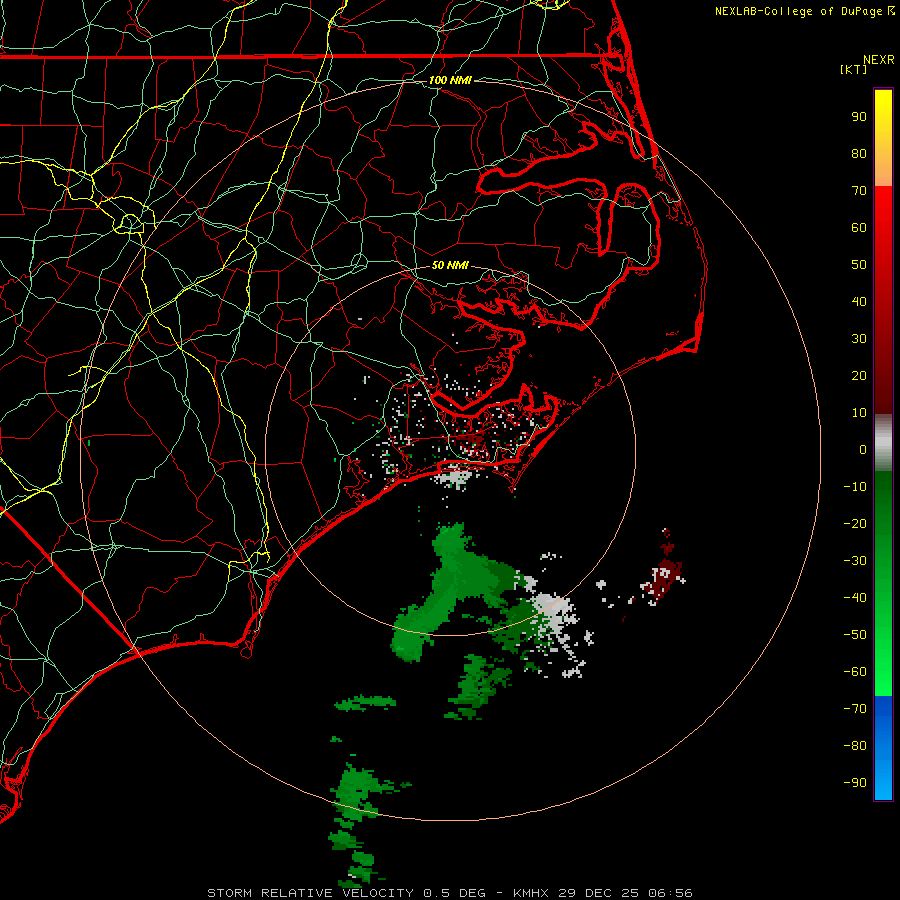
Task: Click the 30 value on velocity scale
Action: pos(859,339)
